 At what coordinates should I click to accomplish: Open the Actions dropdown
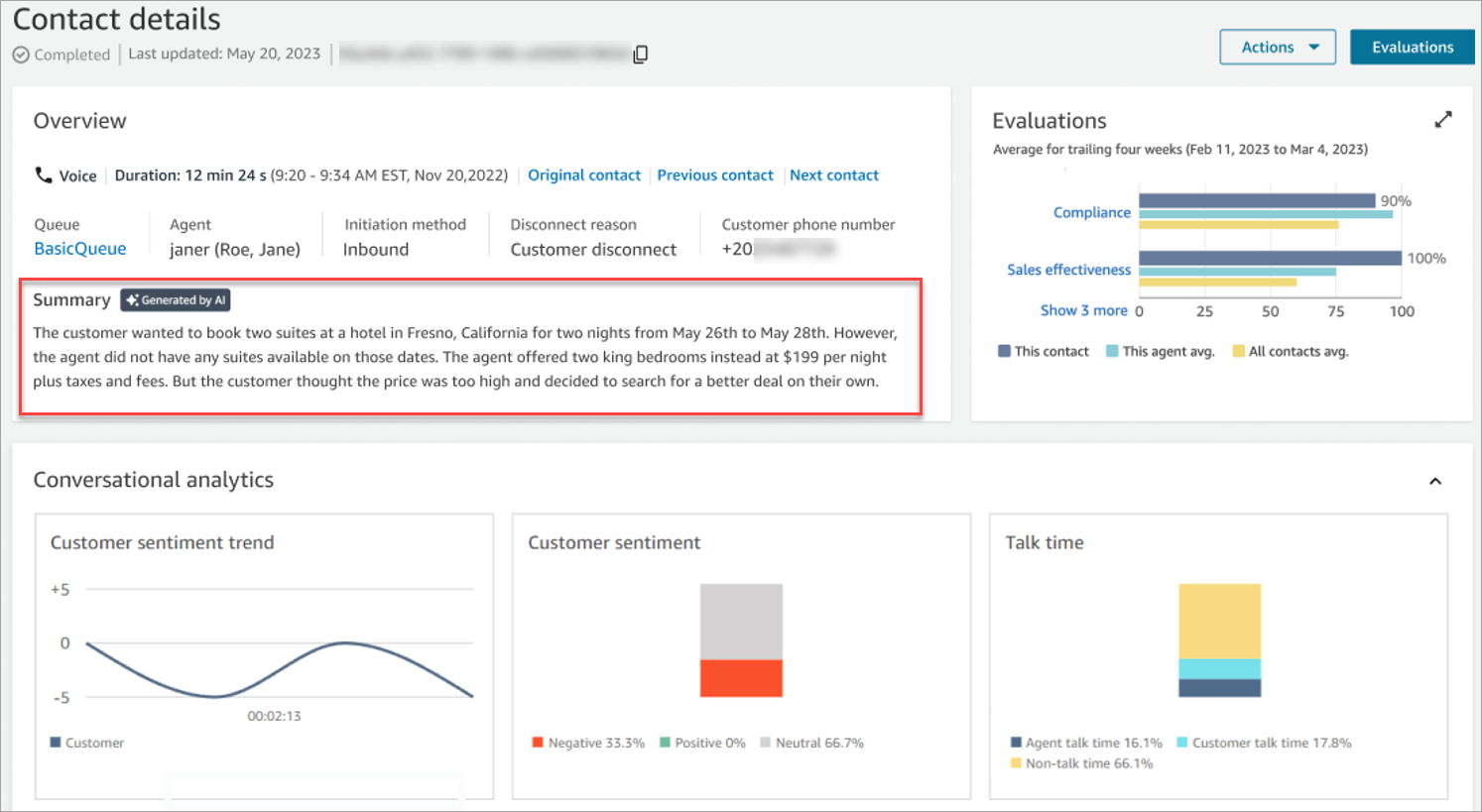(1278, 47)
